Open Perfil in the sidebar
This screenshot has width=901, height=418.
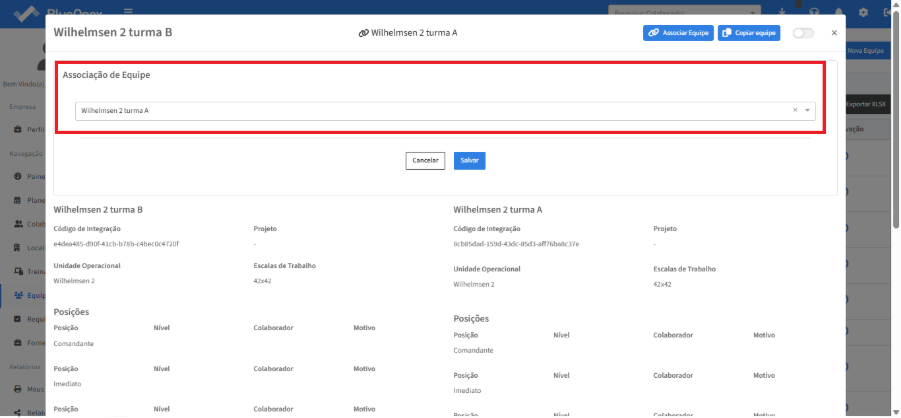pyautogui.click(x=28, y=129)
